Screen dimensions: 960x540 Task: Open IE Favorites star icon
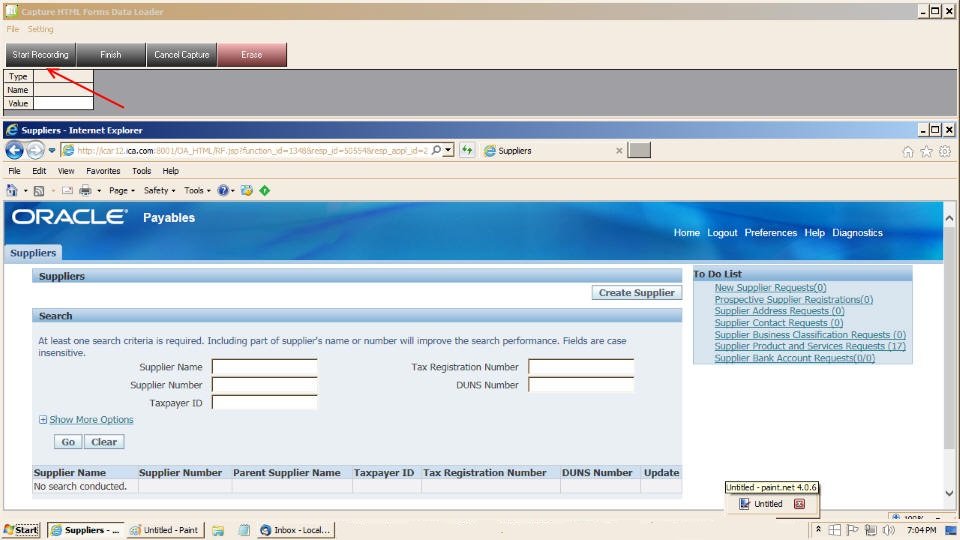coord(926,151)
